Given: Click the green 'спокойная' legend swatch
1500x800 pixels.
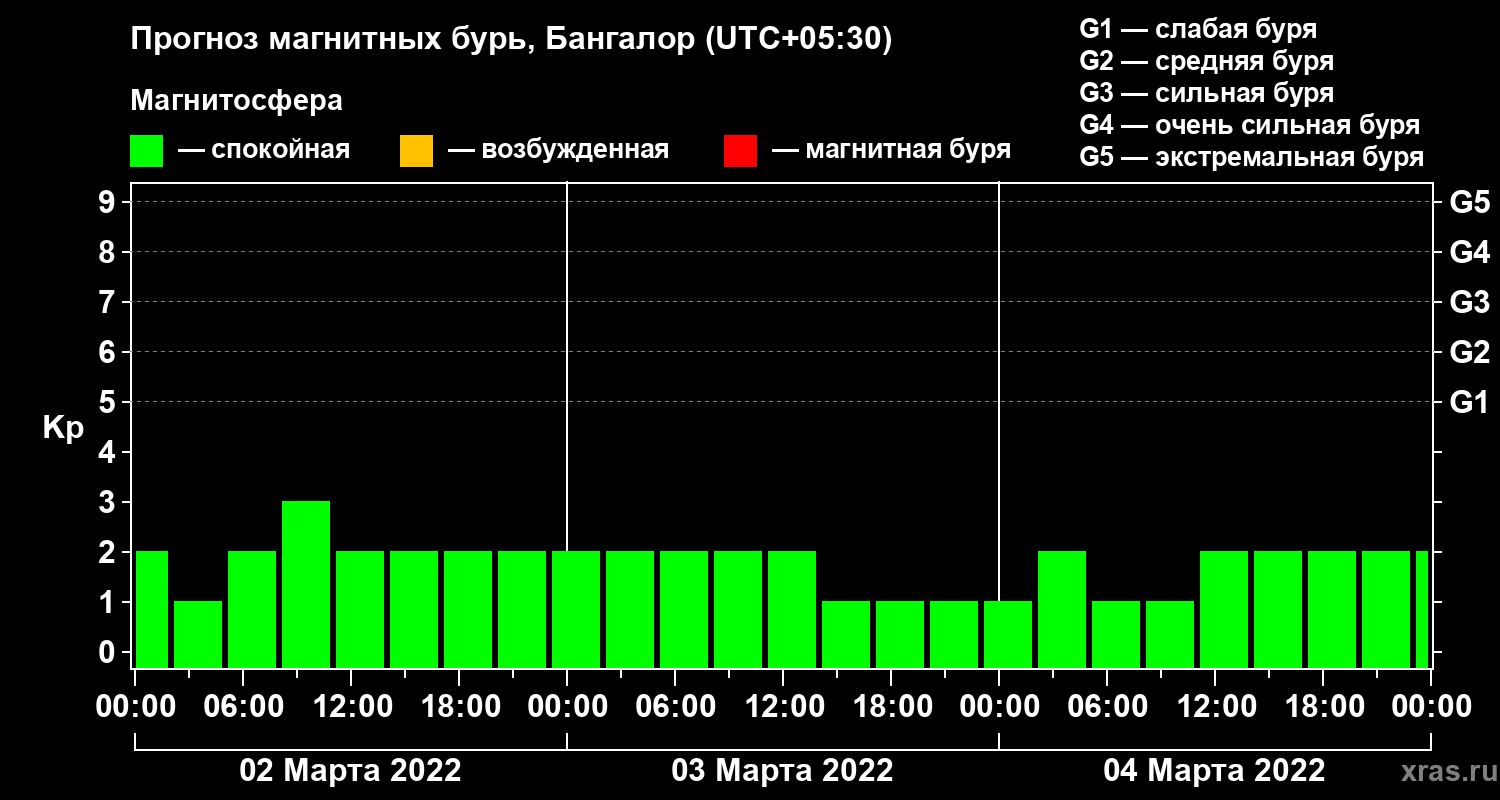Looking at the screenshot, I should pyautogui.click(x=146, y=151).
